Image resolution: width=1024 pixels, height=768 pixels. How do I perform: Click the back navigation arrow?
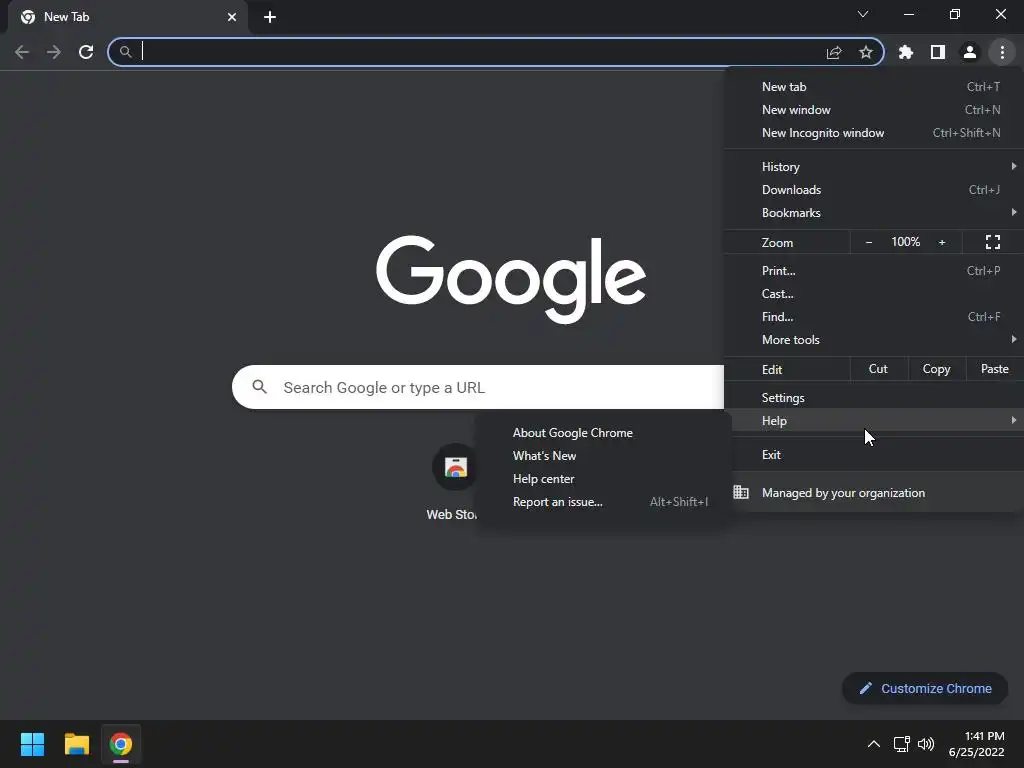pyautogui.click(x=22, y=52)
